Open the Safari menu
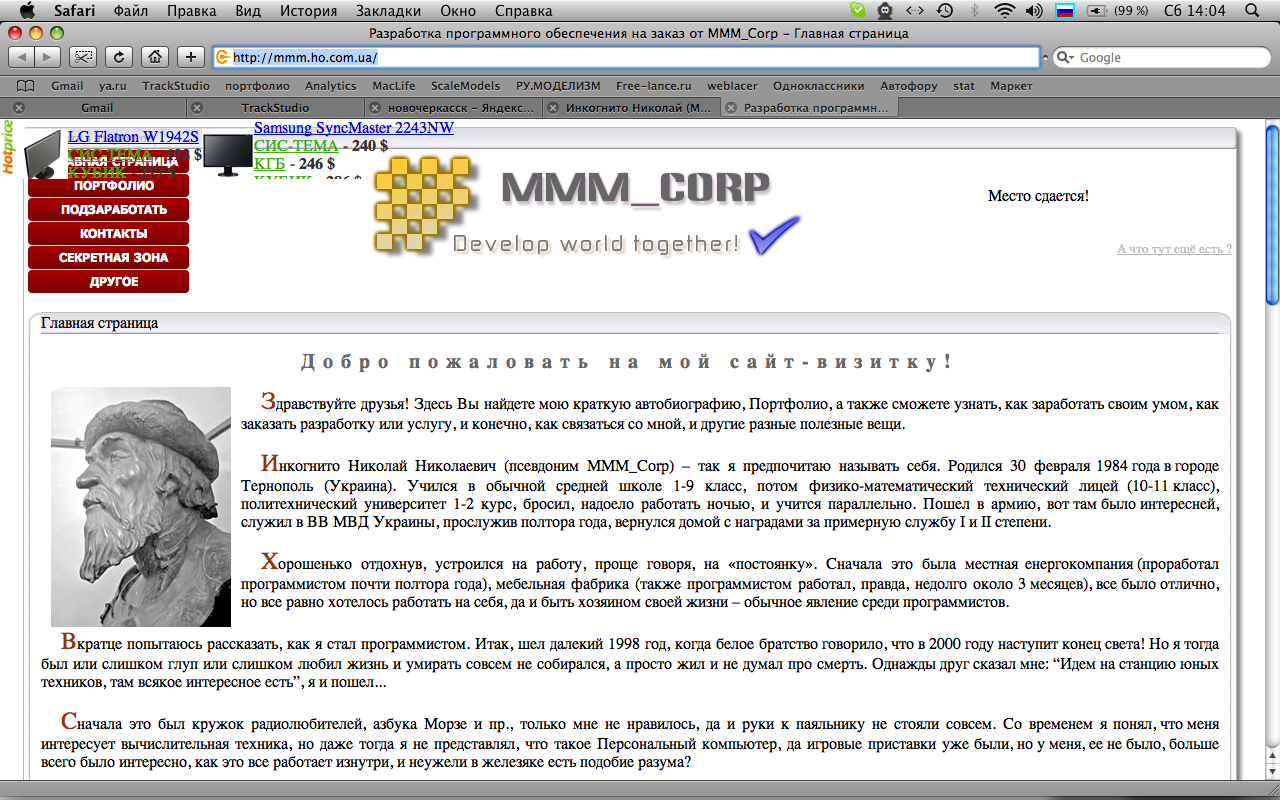This screenshot has height=800, width=1280. coord(75,11)
